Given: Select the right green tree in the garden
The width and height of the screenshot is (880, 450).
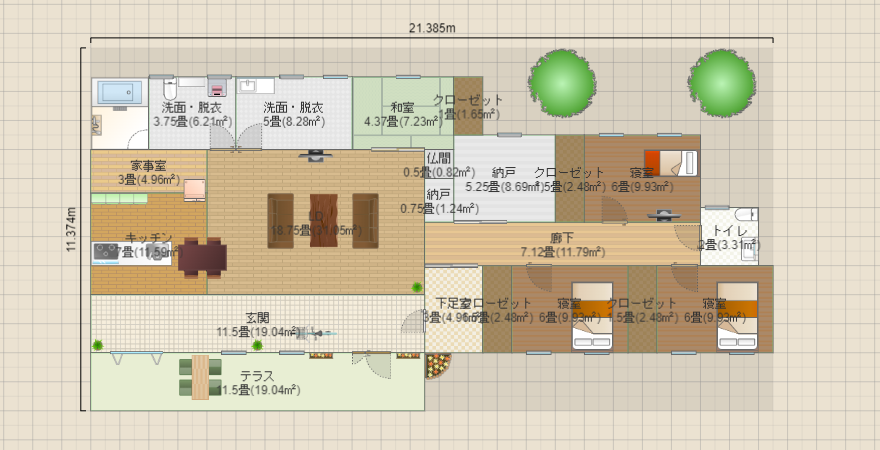Looking at the screenshot, I should (722, 82).
